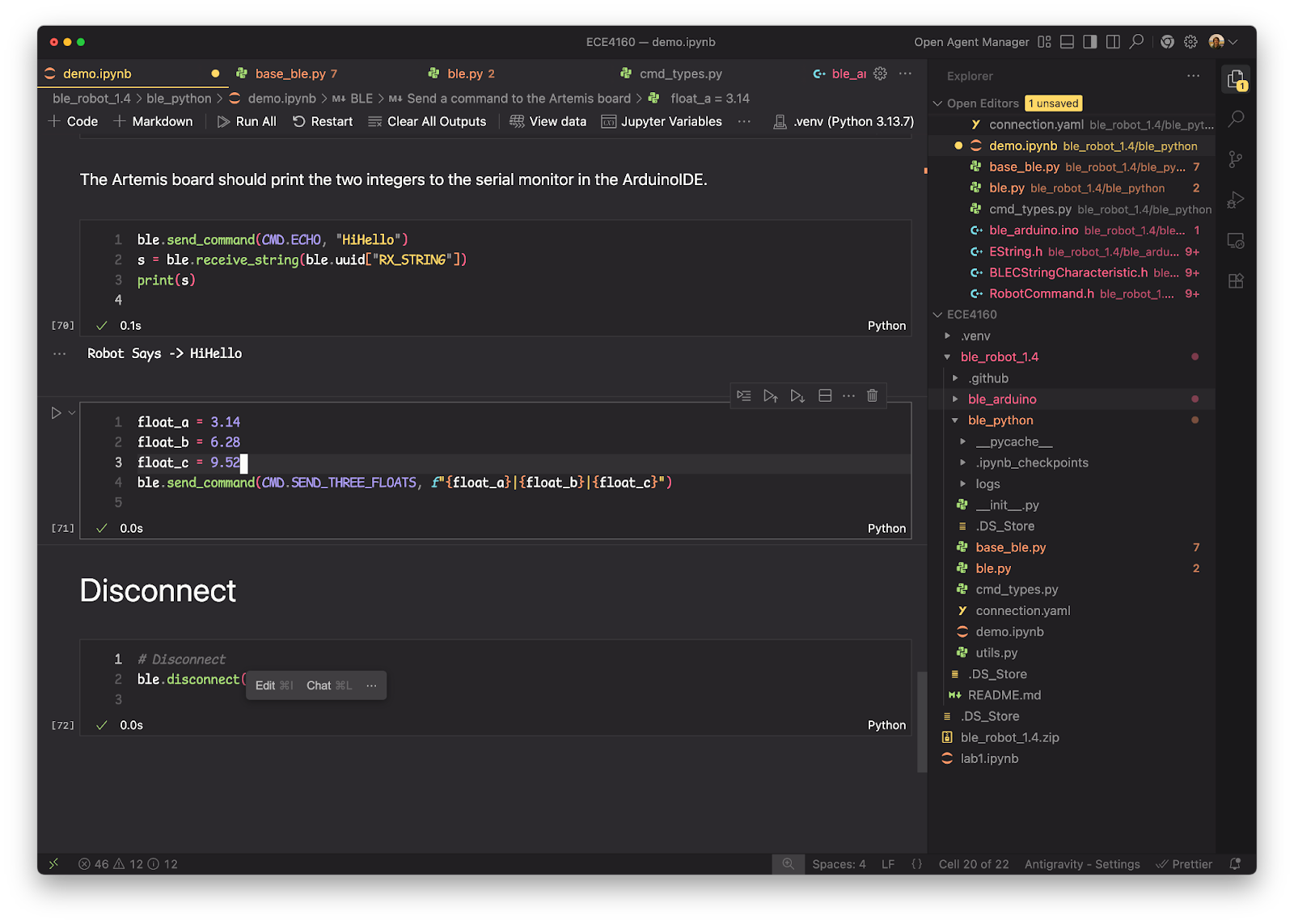The height and width of the screenshot is (924, 1294).
Task: Run the ble.send_command float cell
Action: 57,412
